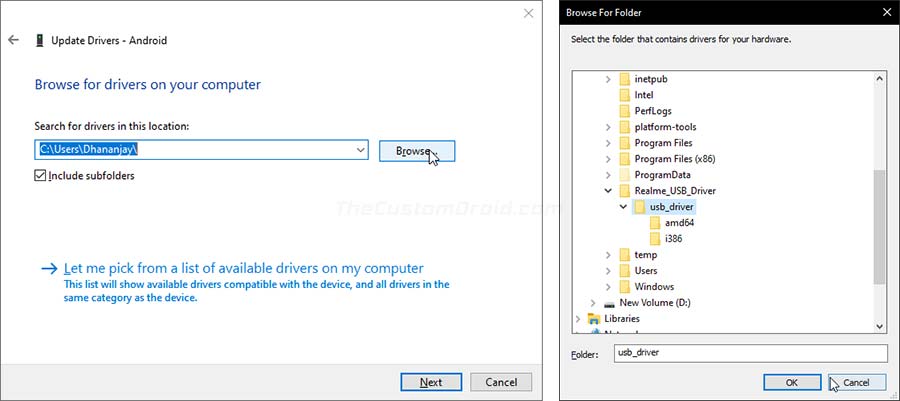Click Next in Update Drivers

431,382
